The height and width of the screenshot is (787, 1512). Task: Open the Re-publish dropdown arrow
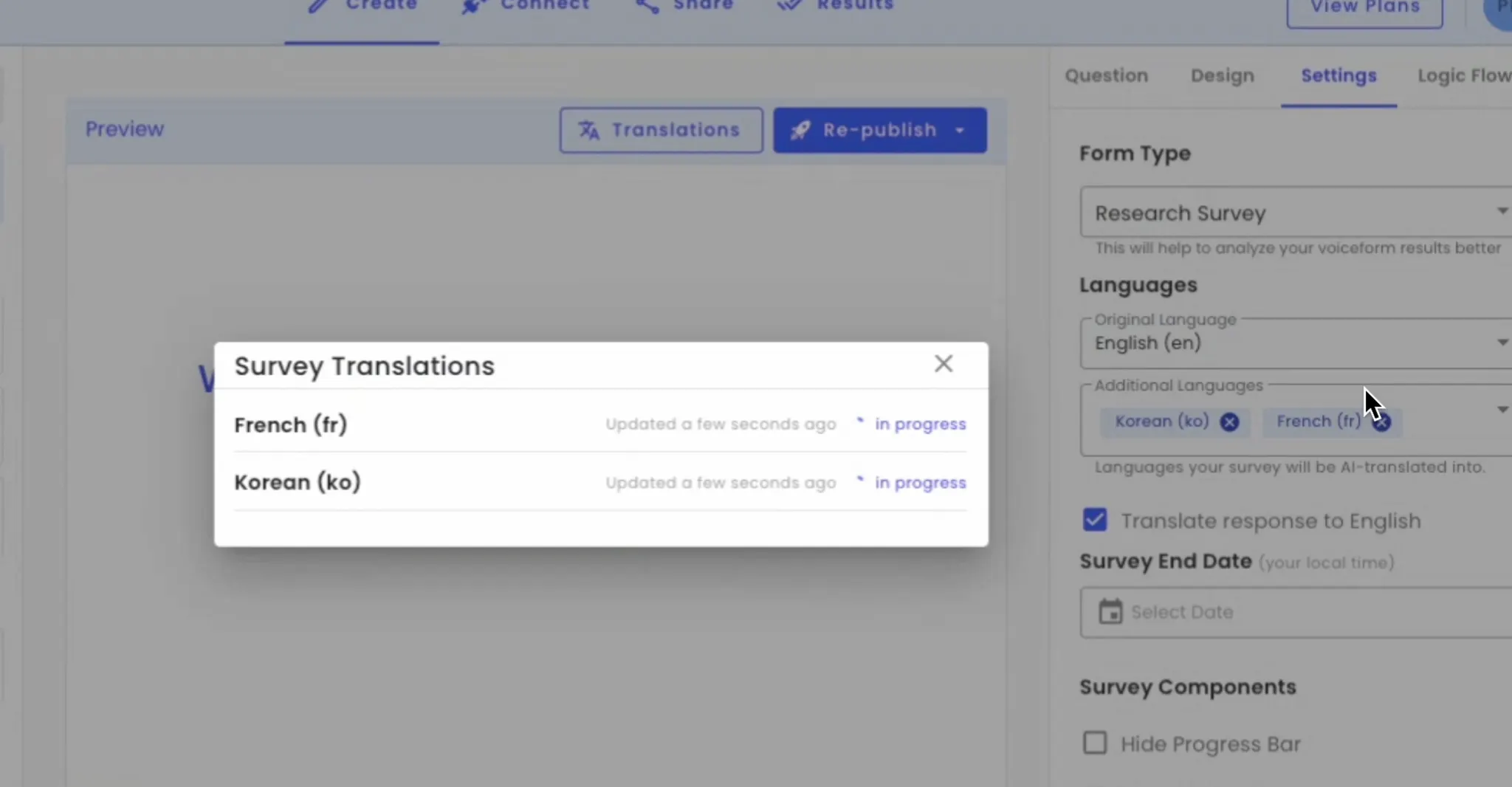(x=960, y=131)
